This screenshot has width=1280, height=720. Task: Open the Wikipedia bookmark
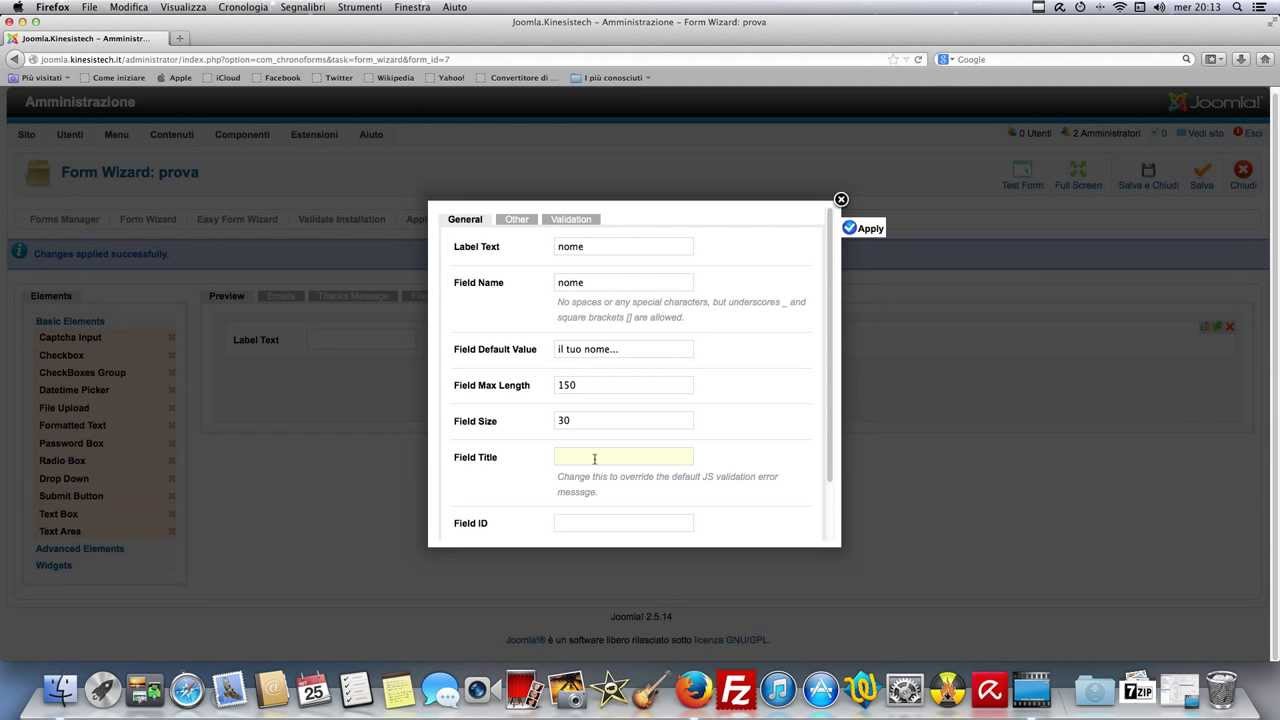(x=389, y=77)
